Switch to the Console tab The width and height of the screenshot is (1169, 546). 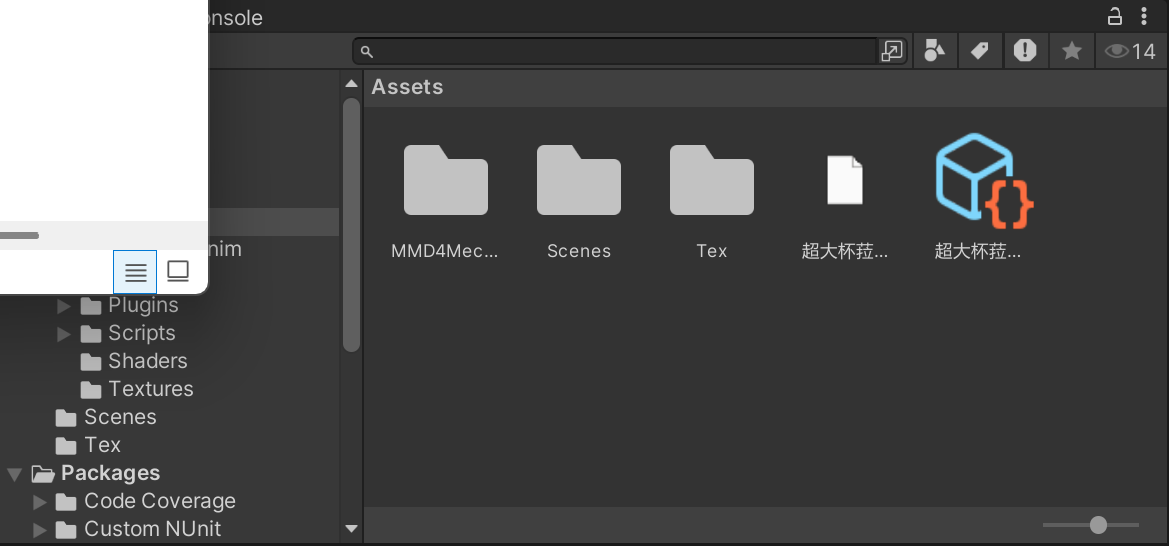[235, 17]
